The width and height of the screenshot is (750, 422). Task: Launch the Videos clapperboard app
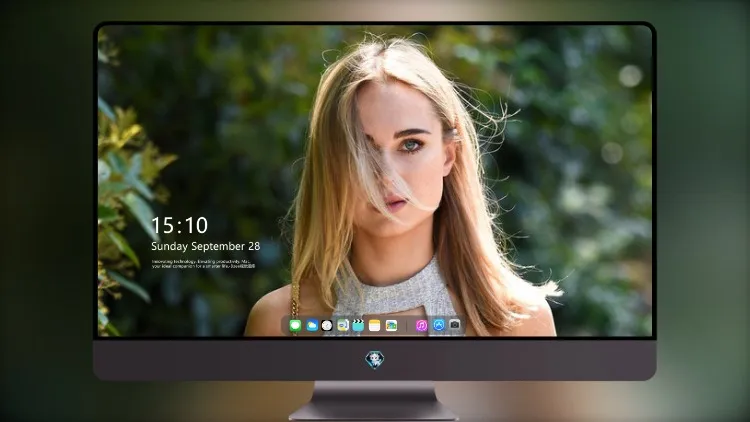pos(358,325)
